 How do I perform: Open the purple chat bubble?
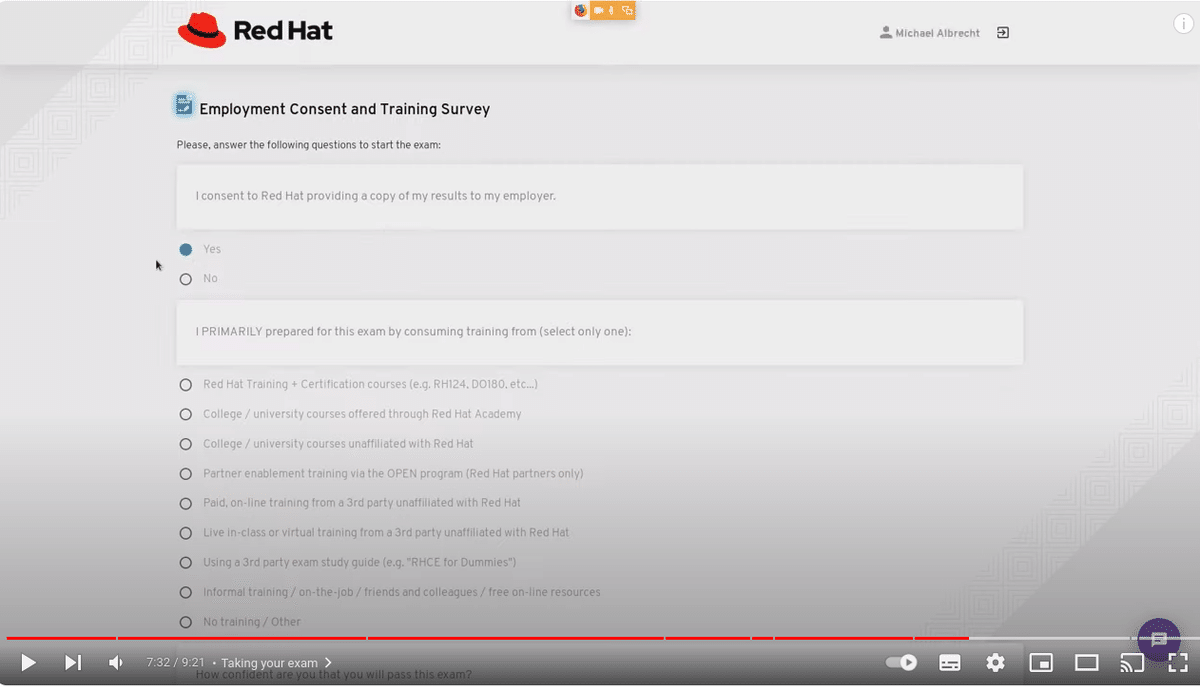(x=1159, y=640)
